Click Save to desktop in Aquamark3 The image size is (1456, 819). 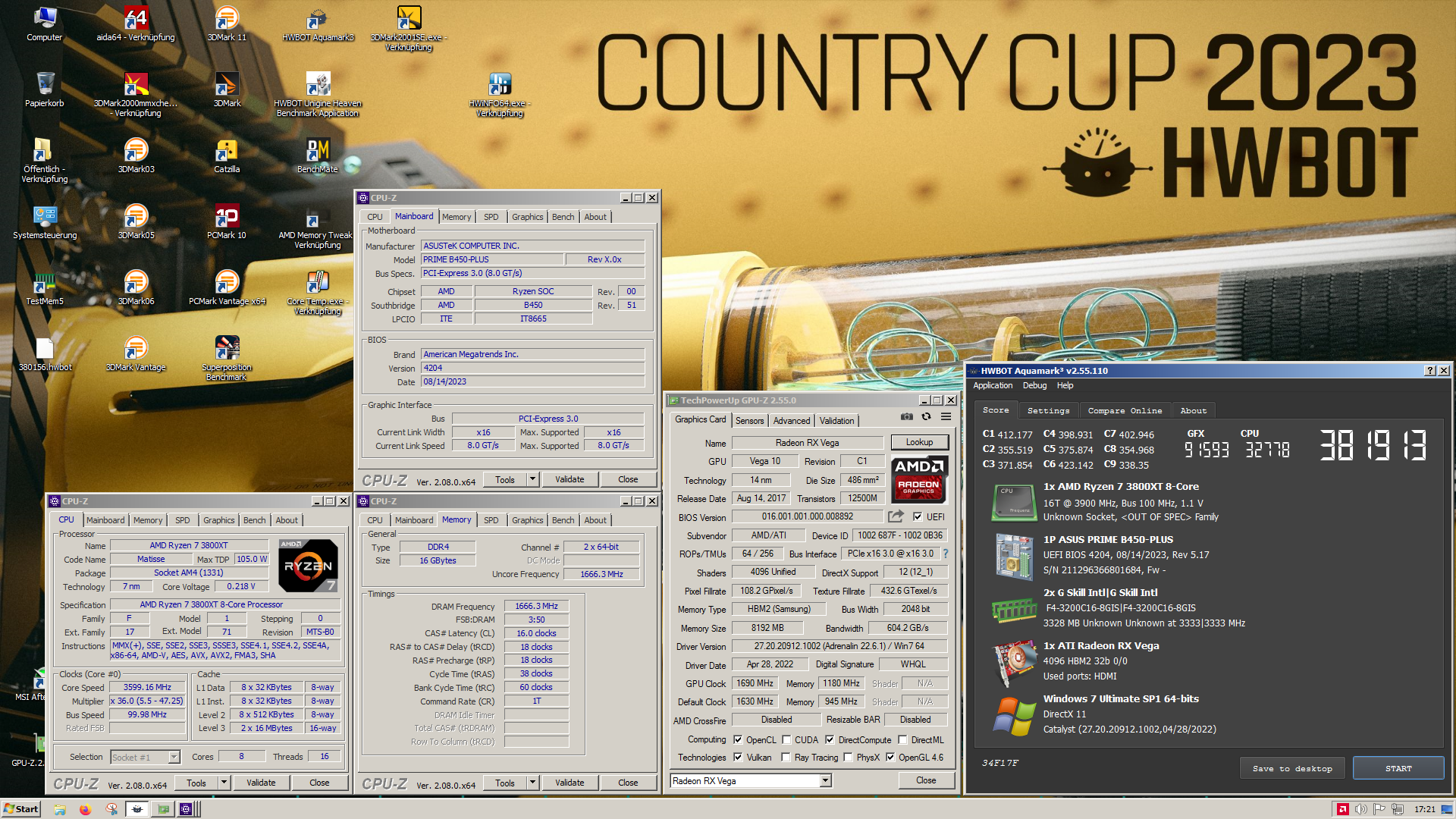point(1292,768)
